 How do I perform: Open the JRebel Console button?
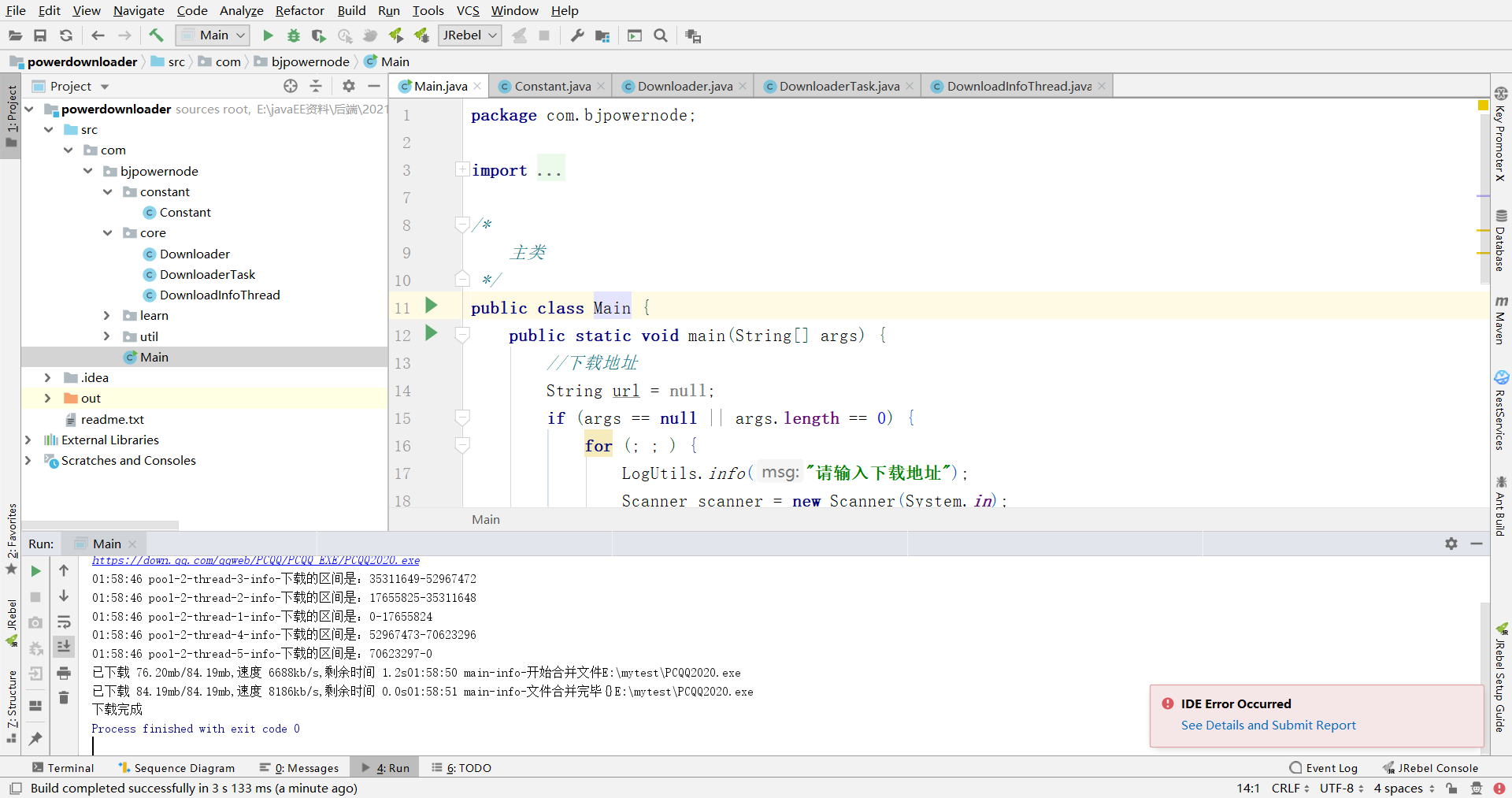1431,768
